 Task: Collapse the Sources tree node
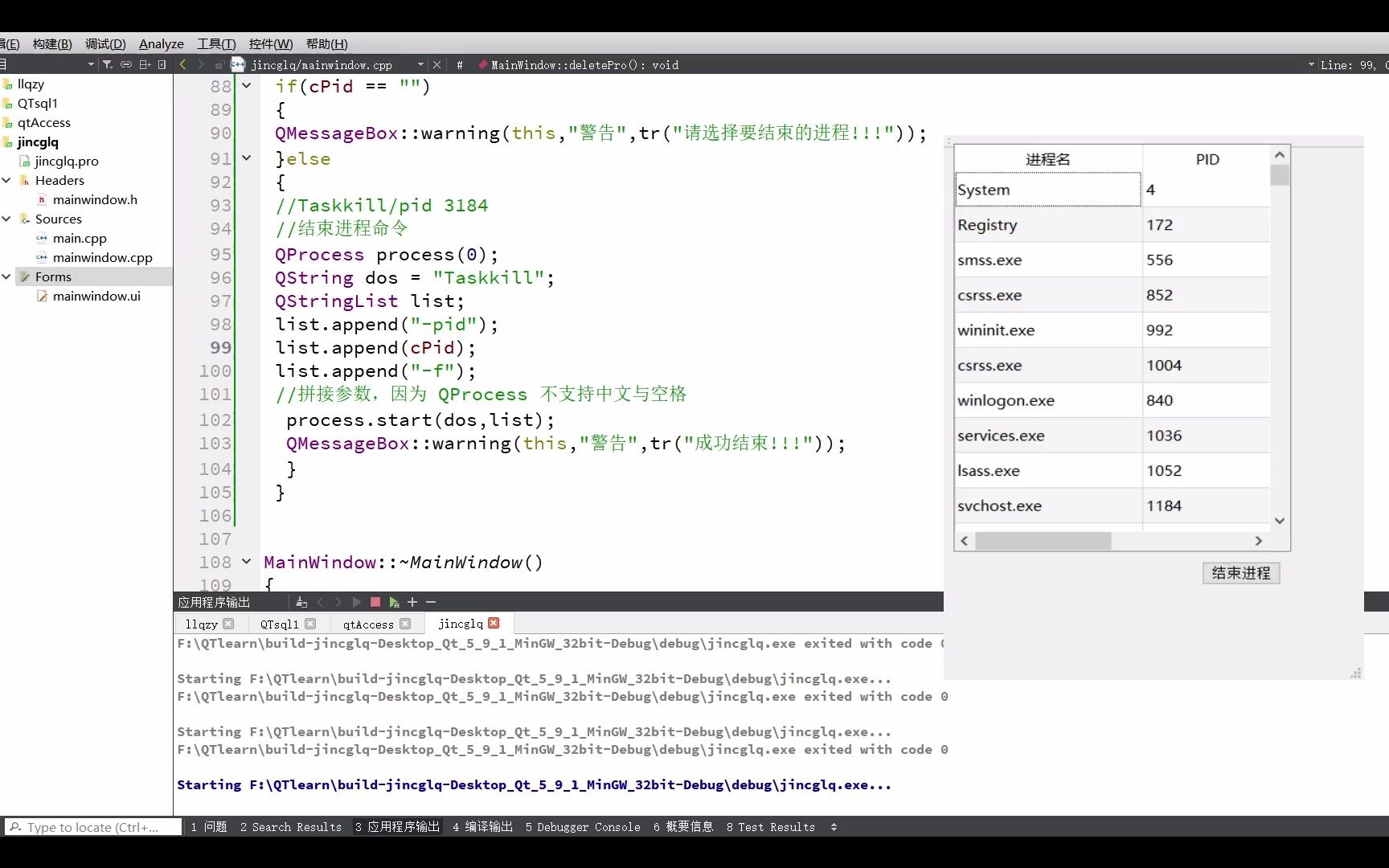[x=6, y=219]
